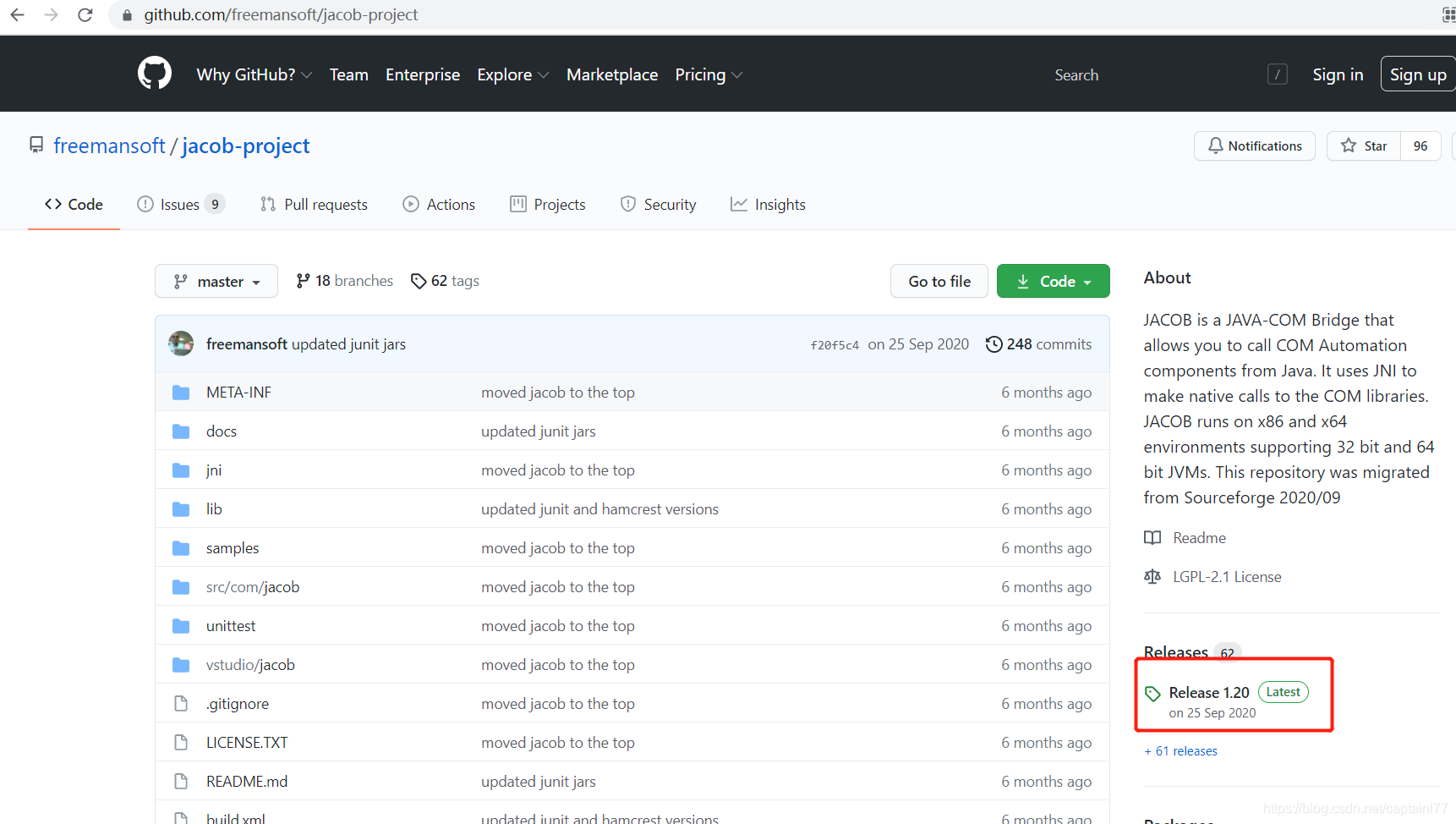Open Release 1.20 link
Viewport: 1456px width, 824px height.
1209,692
